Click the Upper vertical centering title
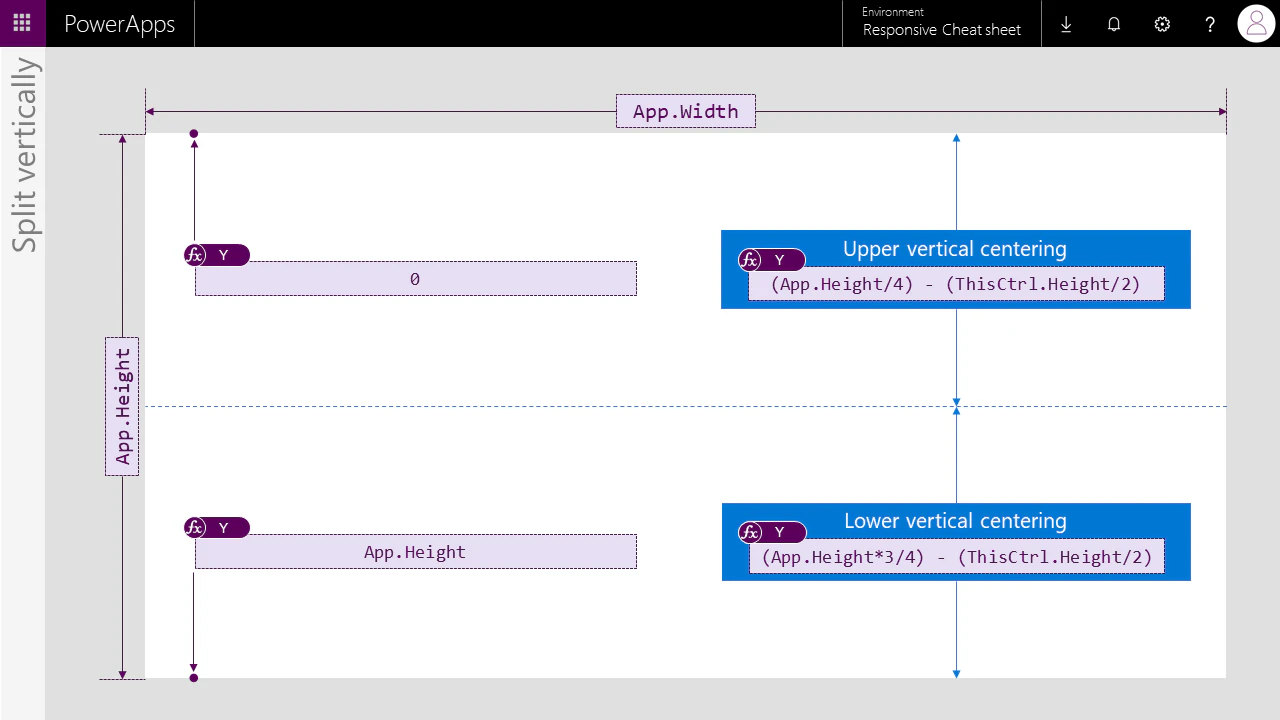Screen dimensions: 1280x720 point(955,249)
